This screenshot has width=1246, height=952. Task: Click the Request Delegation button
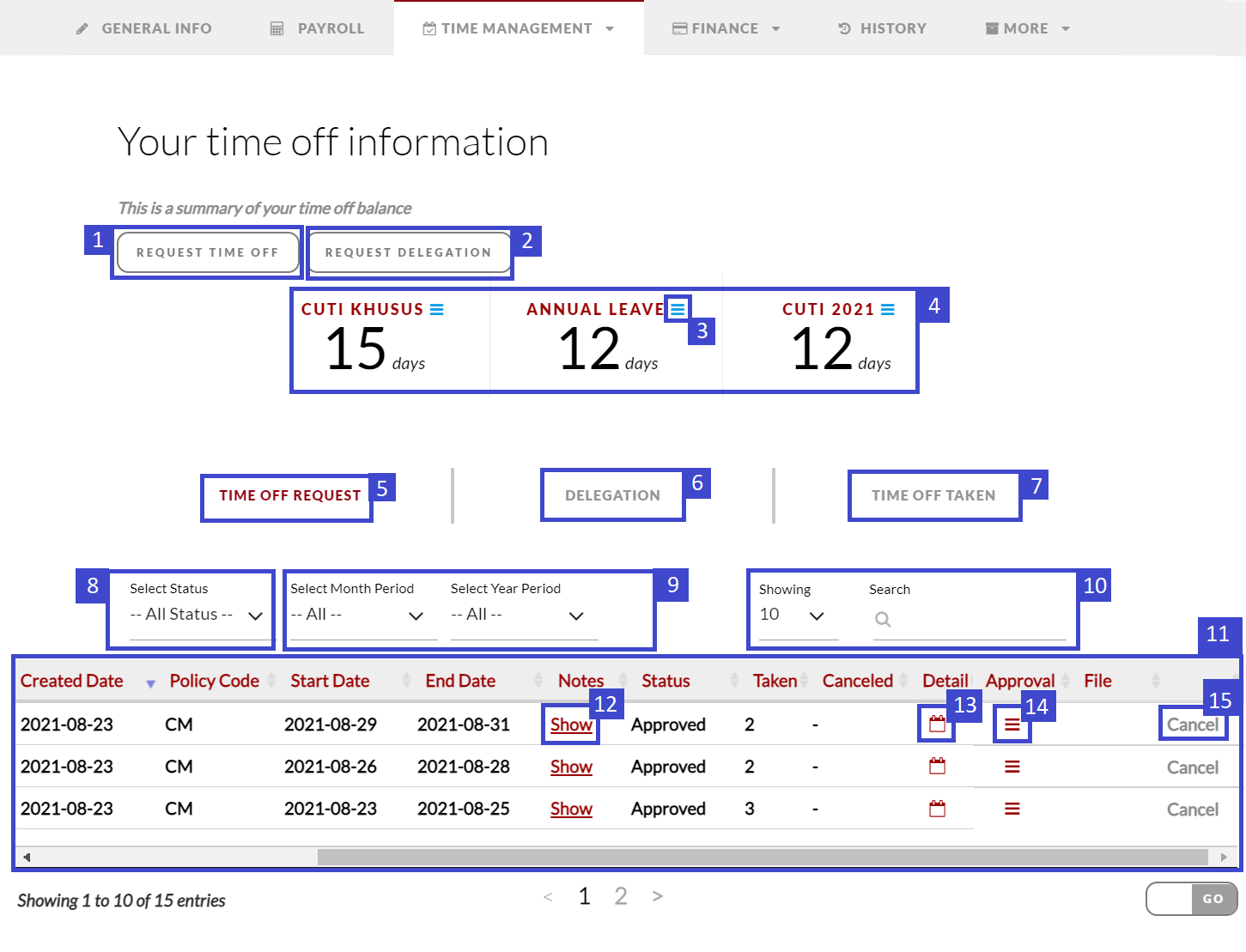click(x=408, y=252)
